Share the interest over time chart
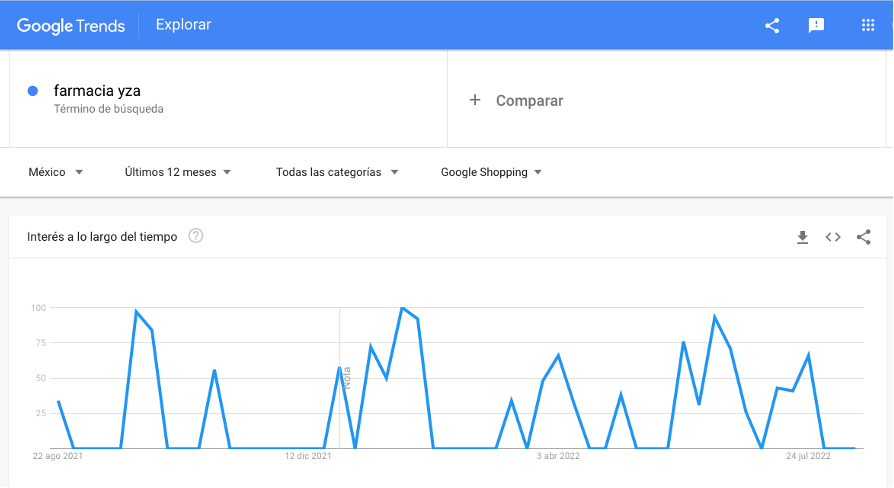Viewport: 894px width, 488px height. click(864, 237)
